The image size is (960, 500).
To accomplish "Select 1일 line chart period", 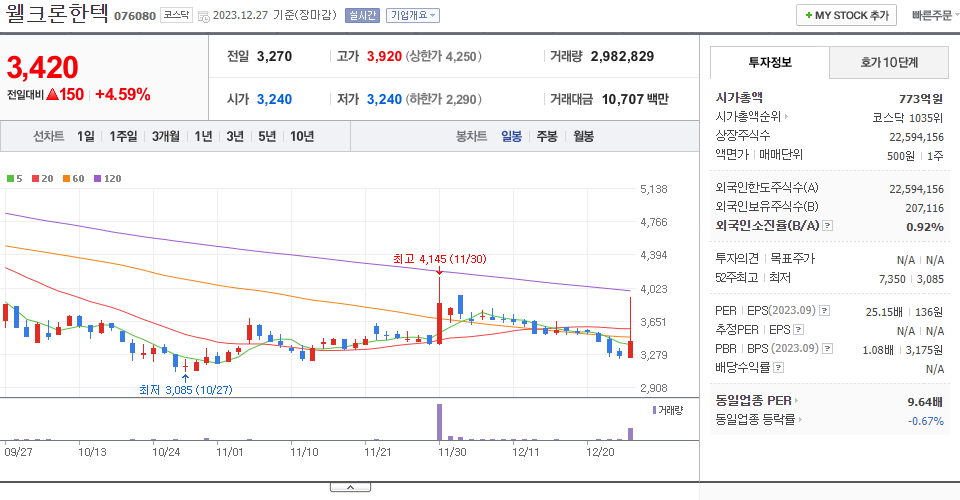I will (86, 136).
